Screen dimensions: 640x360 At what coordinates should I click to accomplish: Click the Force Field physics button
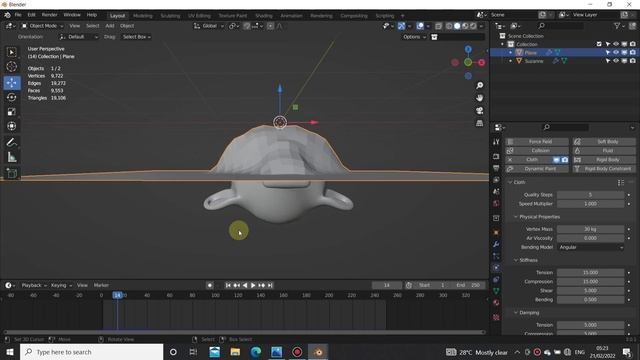tap(537, 142)
